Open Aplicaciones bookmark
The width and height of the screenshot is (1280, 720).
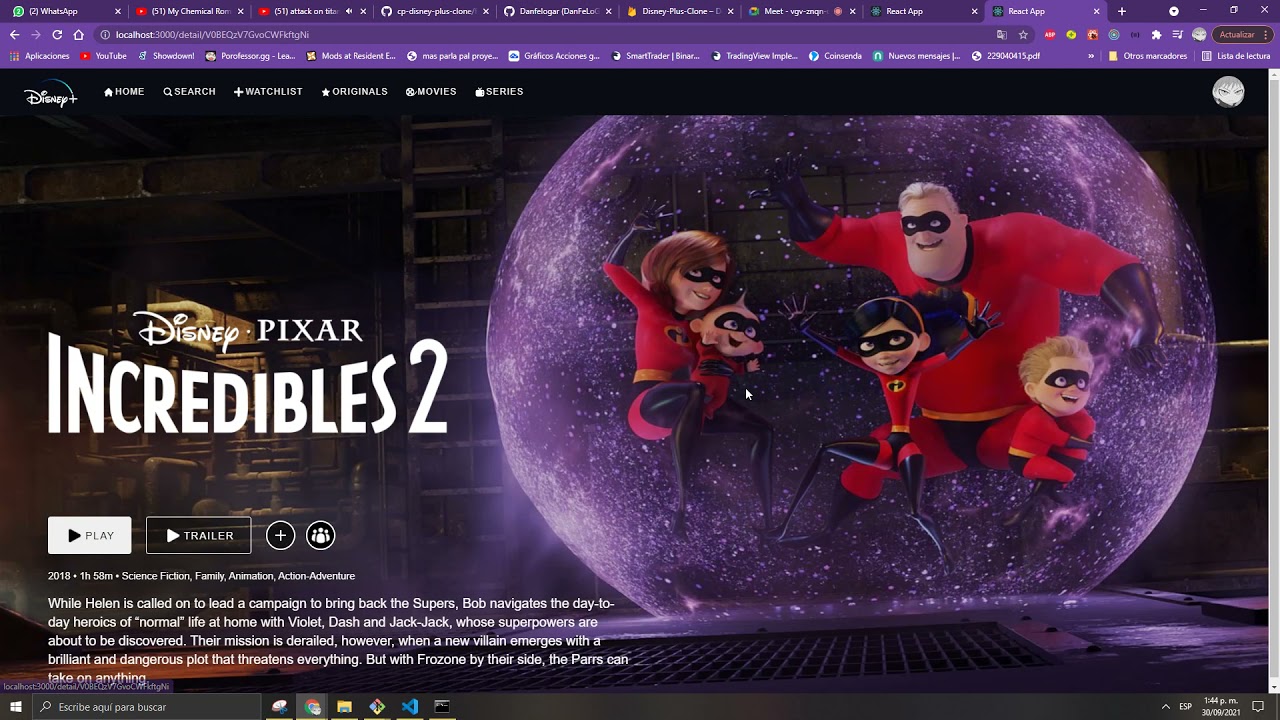(40, 56)
